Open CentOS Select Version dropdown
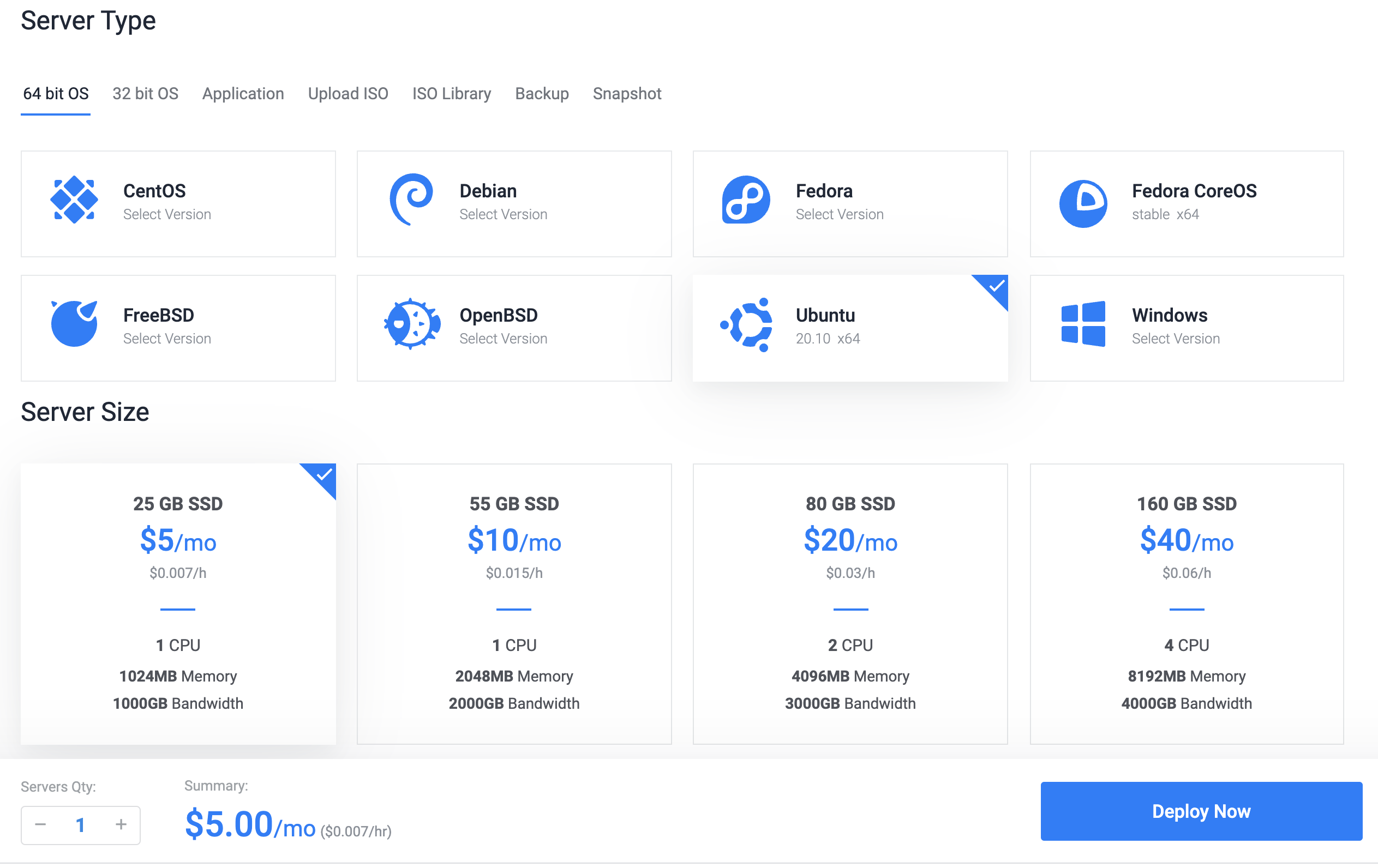 pos(167,214)
